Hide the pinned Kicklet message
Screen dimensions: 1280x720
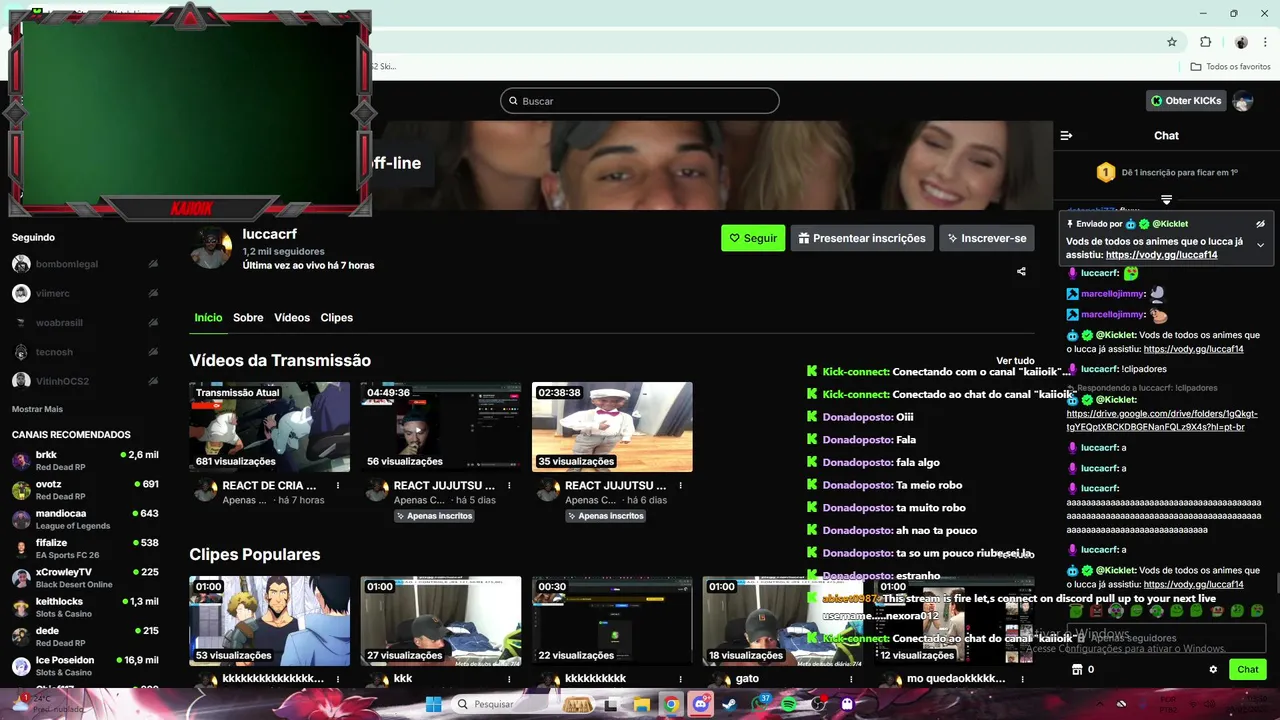1260,224
